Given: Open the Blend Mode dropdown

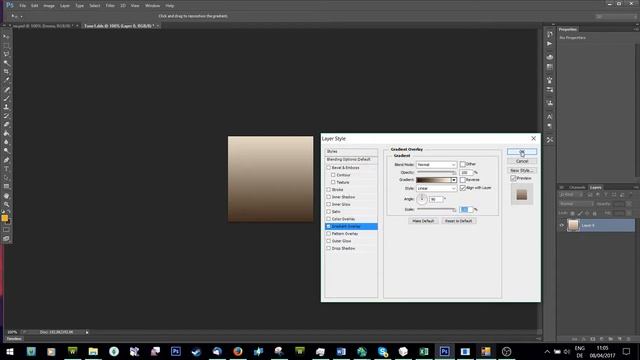Looking at the screenshot, I should click(436, 164).
